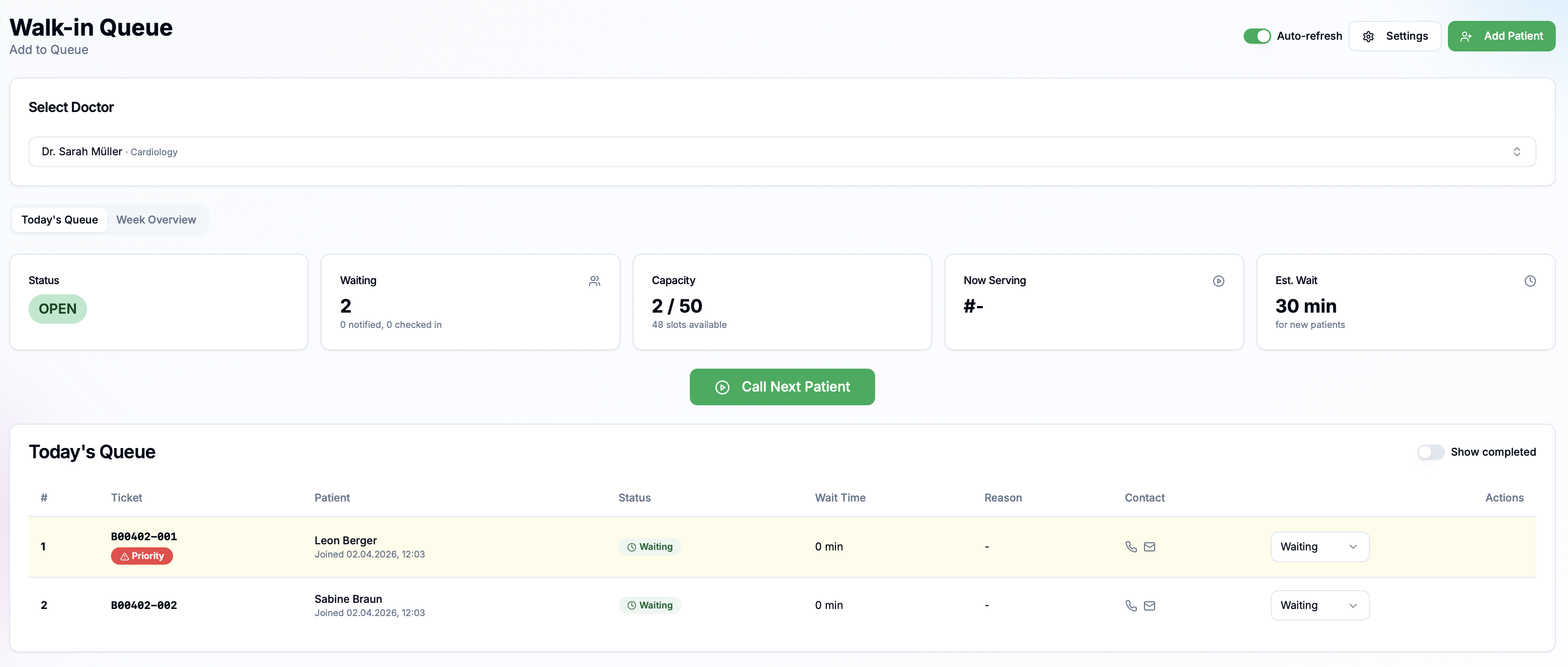Click '0 notified, 0 checked in' text

(x=391, y=324)
